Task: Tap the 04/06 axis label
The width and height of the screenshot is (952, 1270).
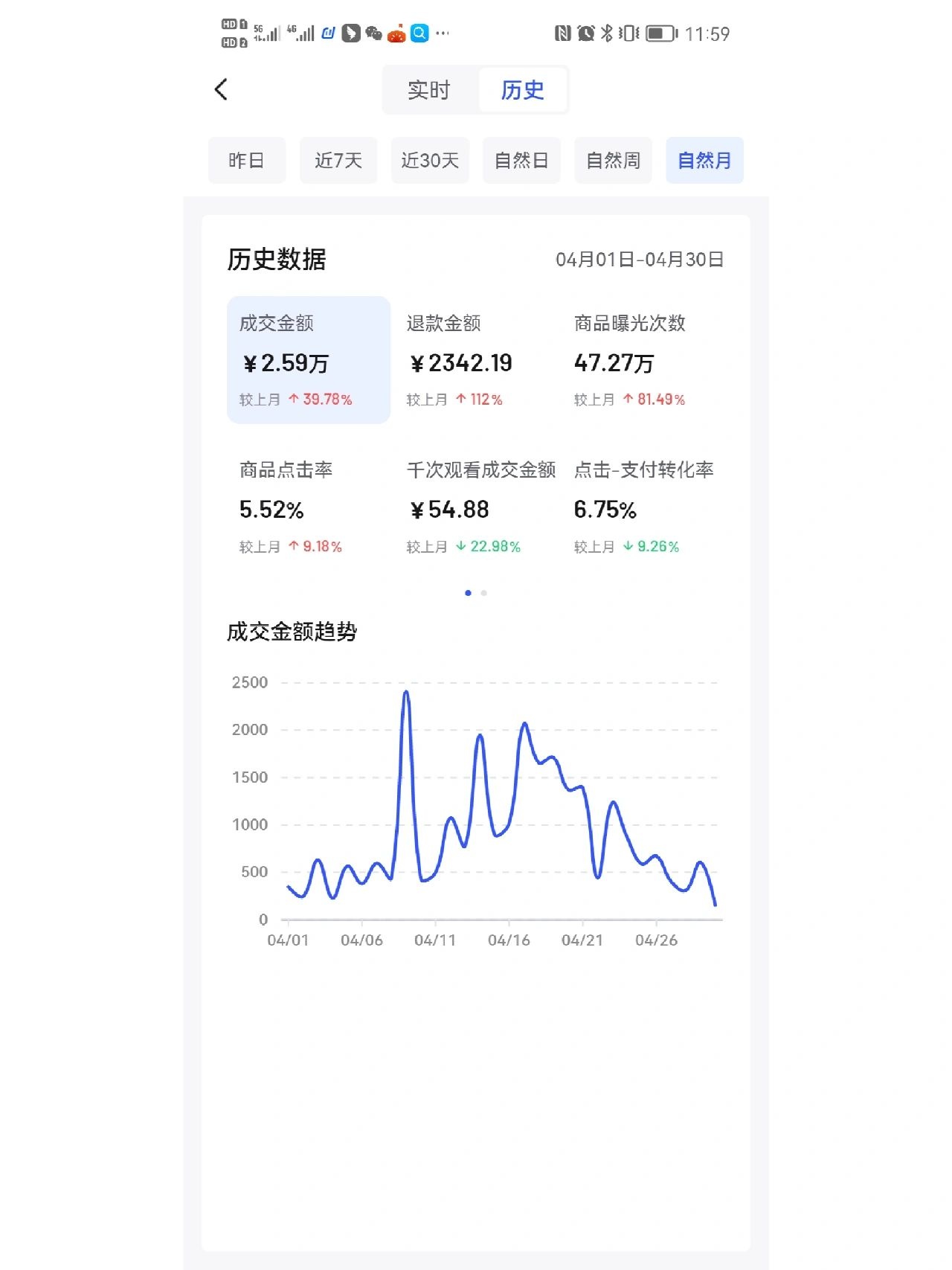Action: click(x=361, y=940)
